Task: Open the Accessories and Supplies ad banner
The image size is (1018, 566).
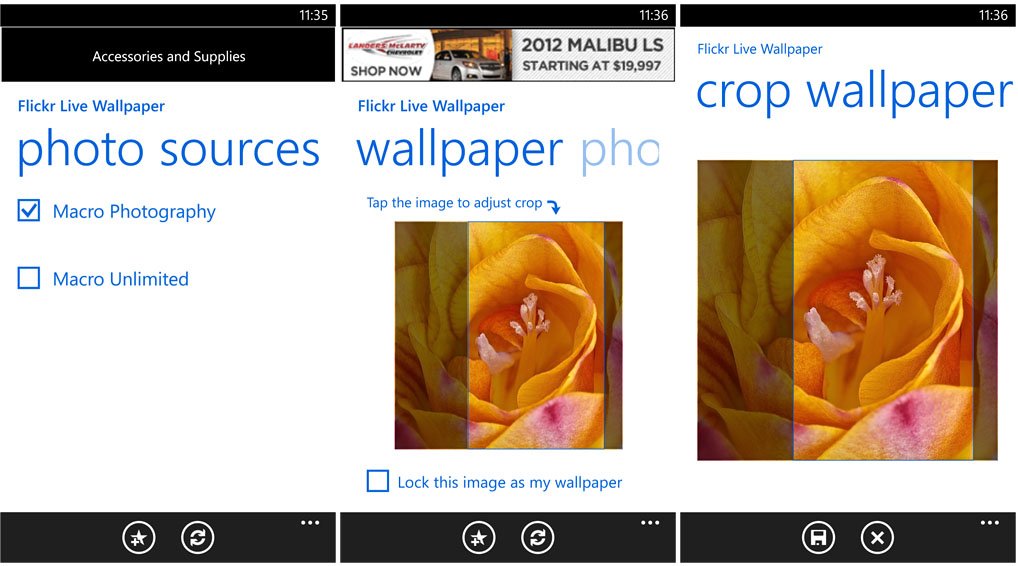Action: tap(168, 55)
